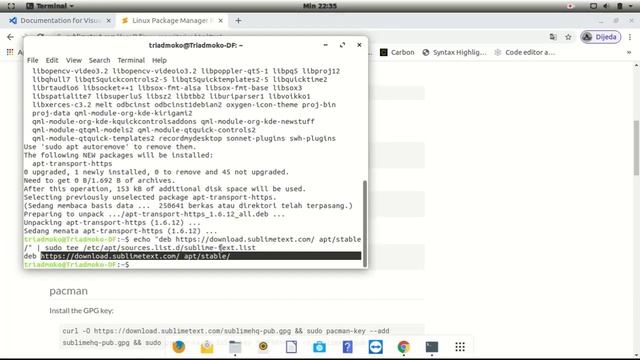The image size is (640, 360).
Task: Click the terminal window scrollbar thumb
Action: [364, 223]
